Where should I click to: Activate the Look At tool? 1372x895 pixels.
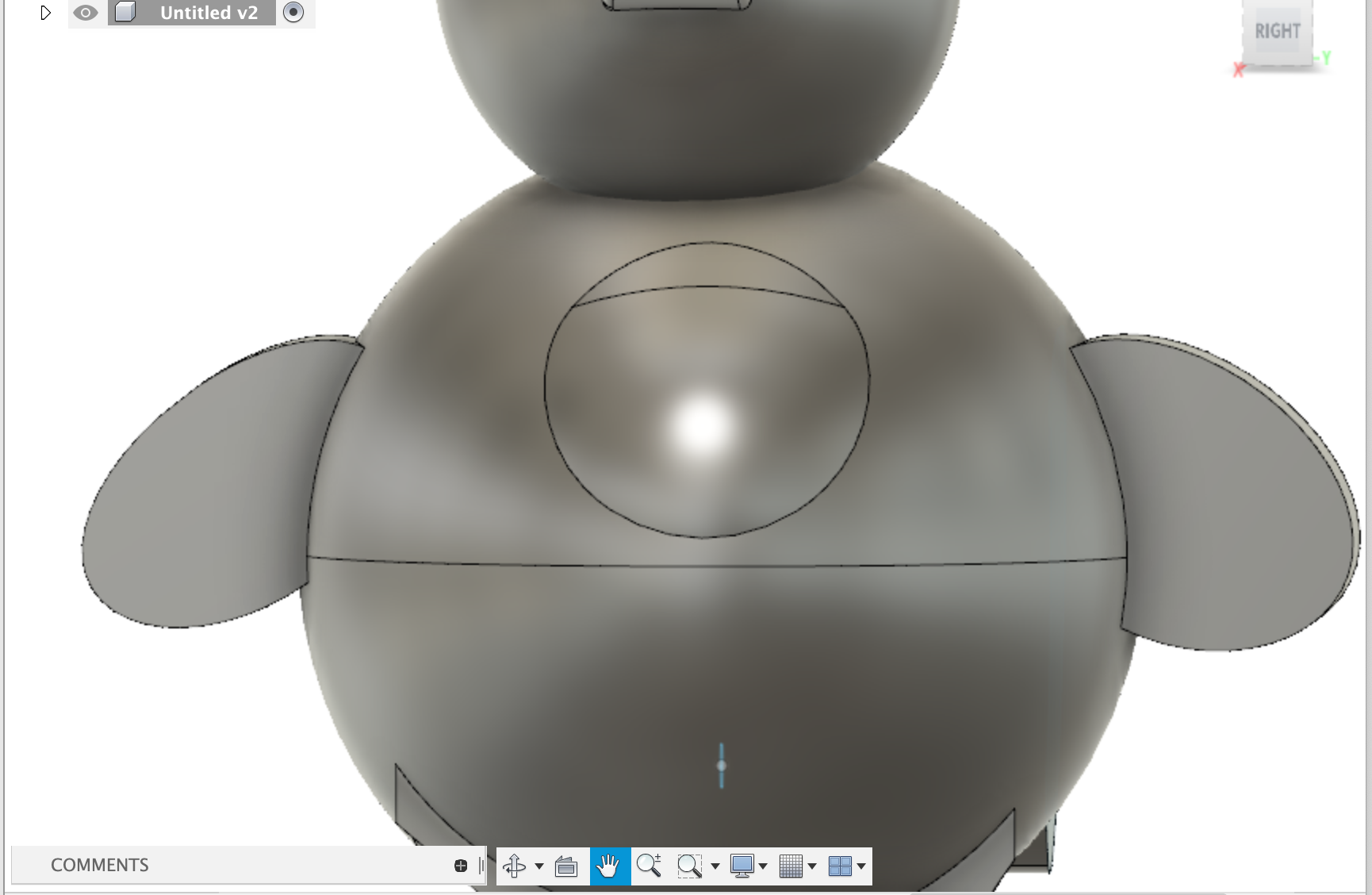click(x=565, y=866)
